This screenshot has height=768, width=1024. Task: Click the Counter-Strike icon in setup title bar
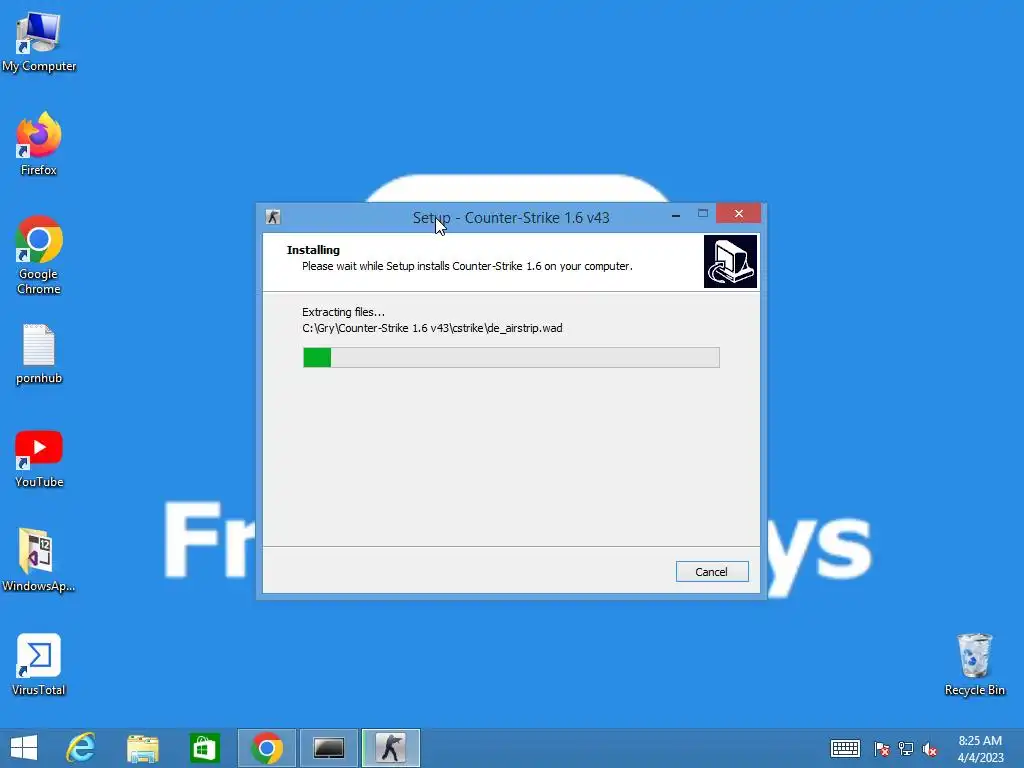point(273,217)
